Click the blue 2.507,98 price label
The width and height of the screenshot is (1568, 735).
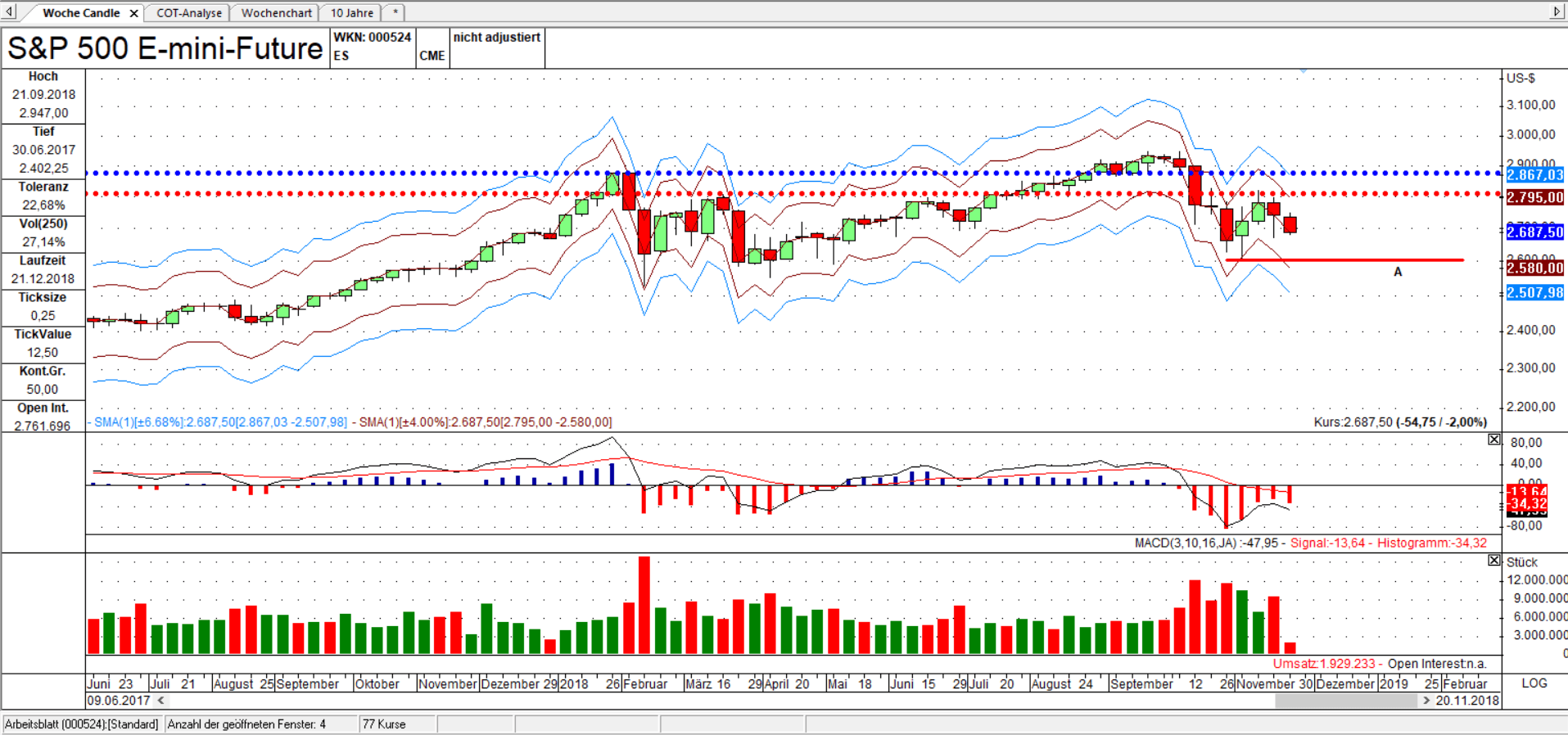pyautogui.click(x=1535, y=292)
